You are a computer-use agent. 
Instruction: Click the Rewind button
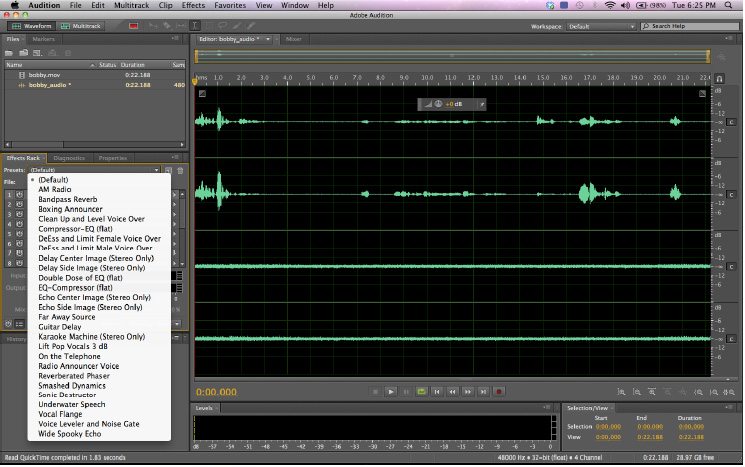(452, 392)
